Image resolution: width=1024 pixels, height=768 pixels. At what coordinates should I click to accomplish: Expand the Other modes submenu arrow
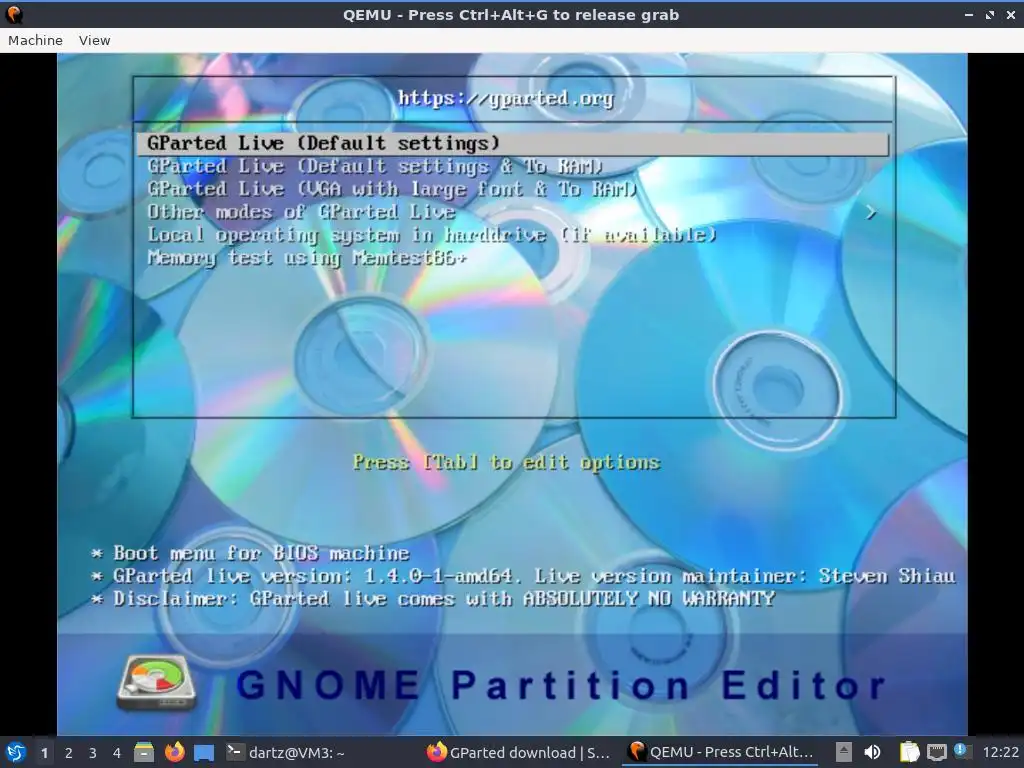point(871,212)
